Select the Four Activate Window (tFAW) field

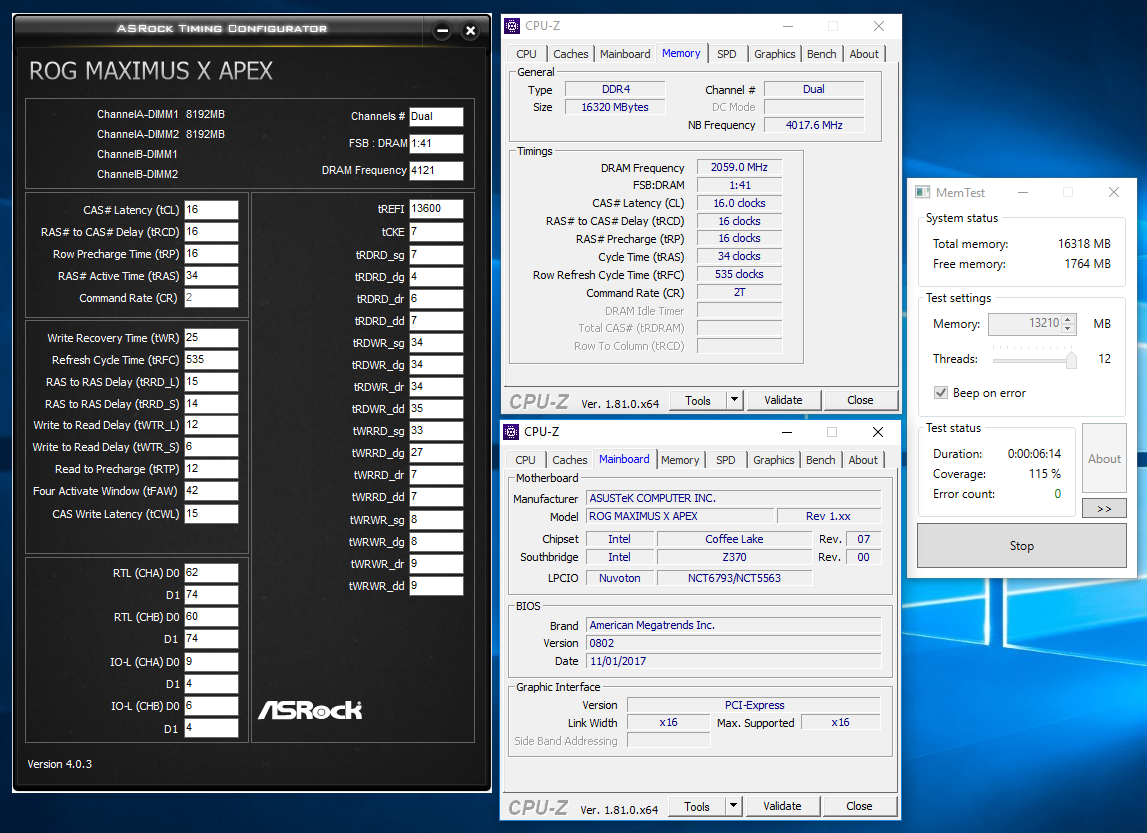pos(211,491)
